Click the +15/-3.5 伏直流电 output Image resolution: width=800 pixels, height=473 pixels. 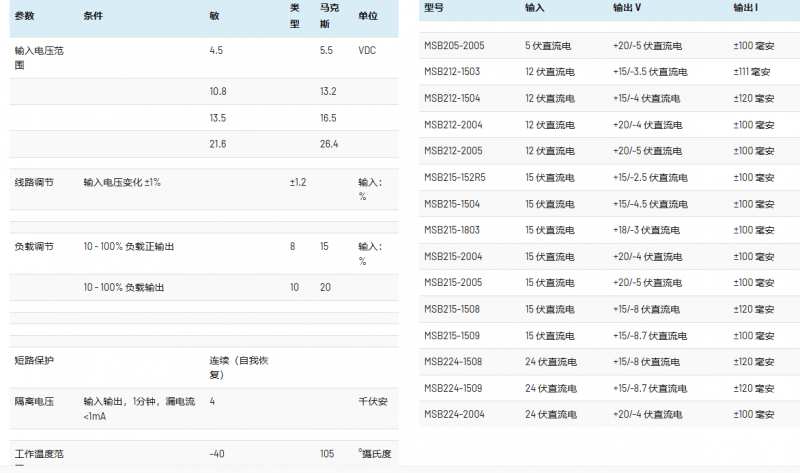tap(650, 71)
